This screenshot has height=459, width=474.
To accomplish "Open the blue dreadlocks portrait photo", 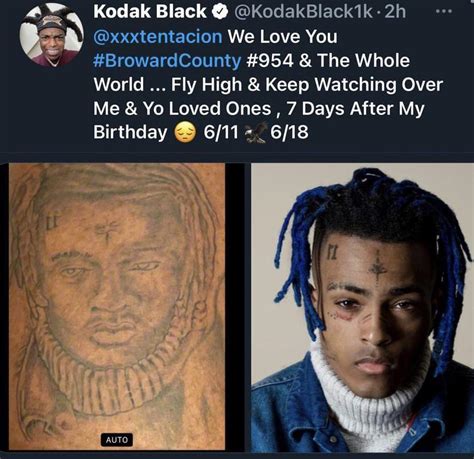I will coord(362,307).
